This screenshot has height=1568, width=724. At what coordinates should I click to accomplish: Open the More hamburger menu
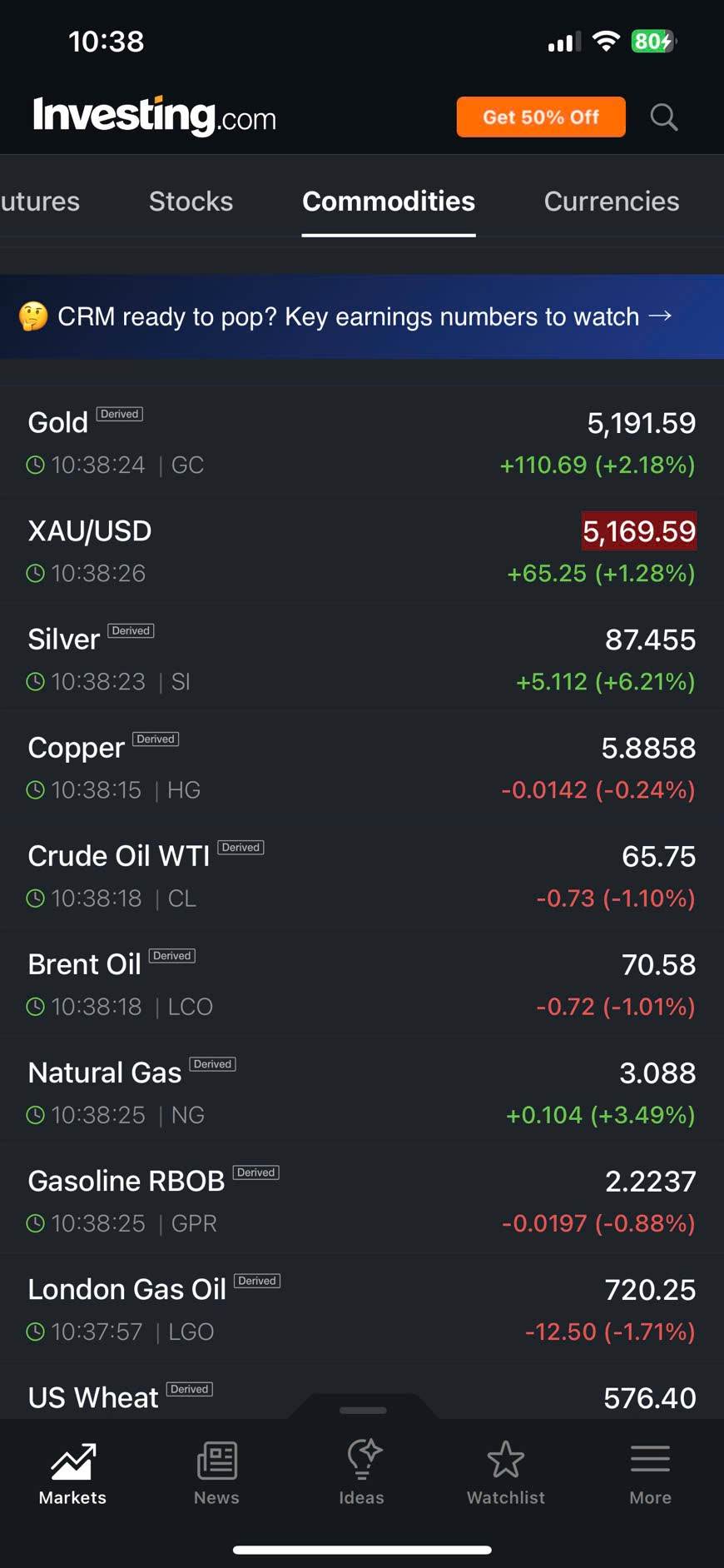650,1461
